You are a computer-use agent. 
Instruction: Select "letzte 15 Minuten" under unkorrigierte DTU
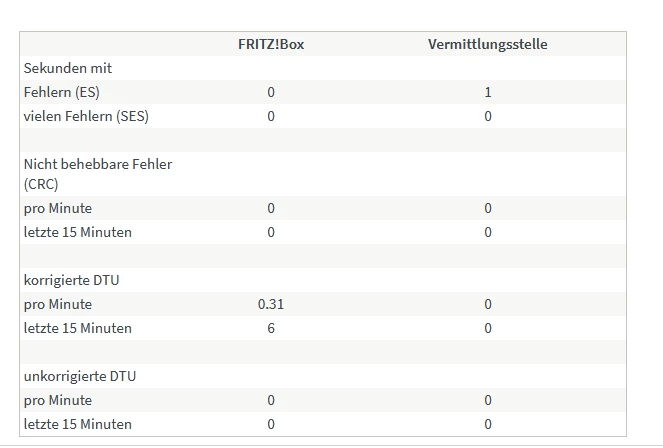coord(78,424)
